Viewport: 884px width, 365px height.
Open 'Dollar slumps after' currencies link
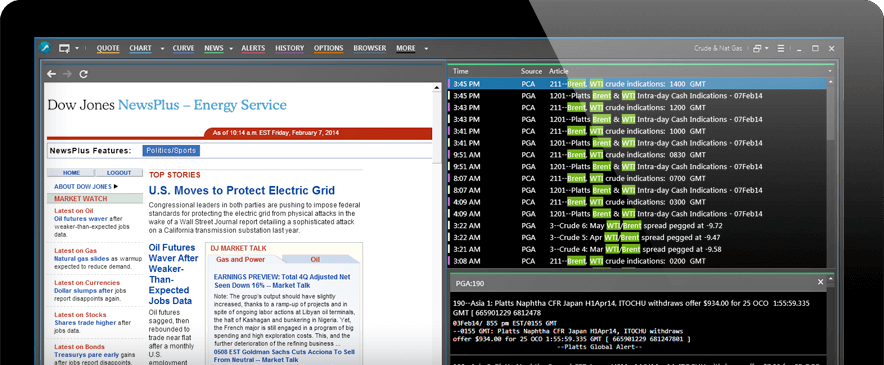pyautogui.click(x=84, y=291)
